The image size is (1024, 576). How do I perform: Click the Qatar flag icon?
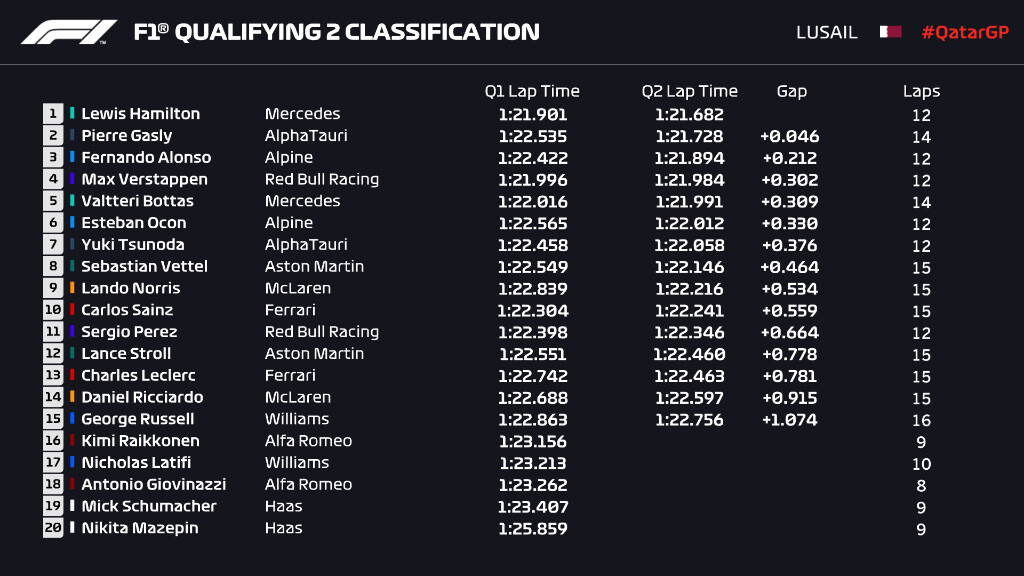tap(890, 32)
